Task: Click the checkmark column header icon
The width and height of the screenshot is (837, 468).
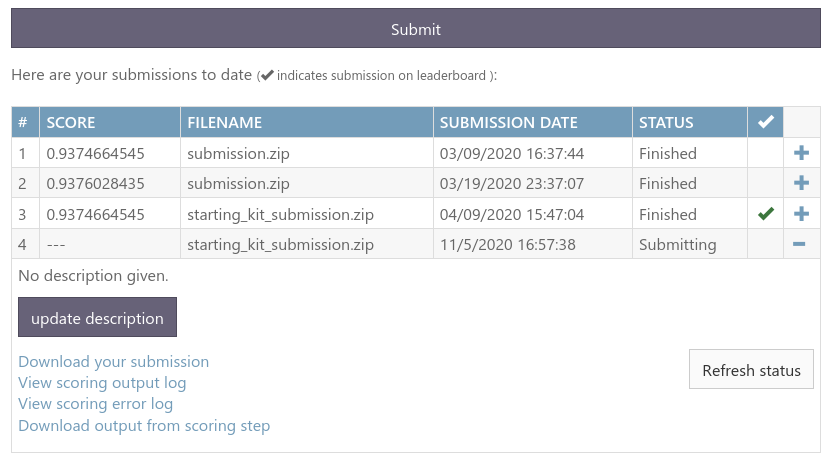Action: (766, 123)
